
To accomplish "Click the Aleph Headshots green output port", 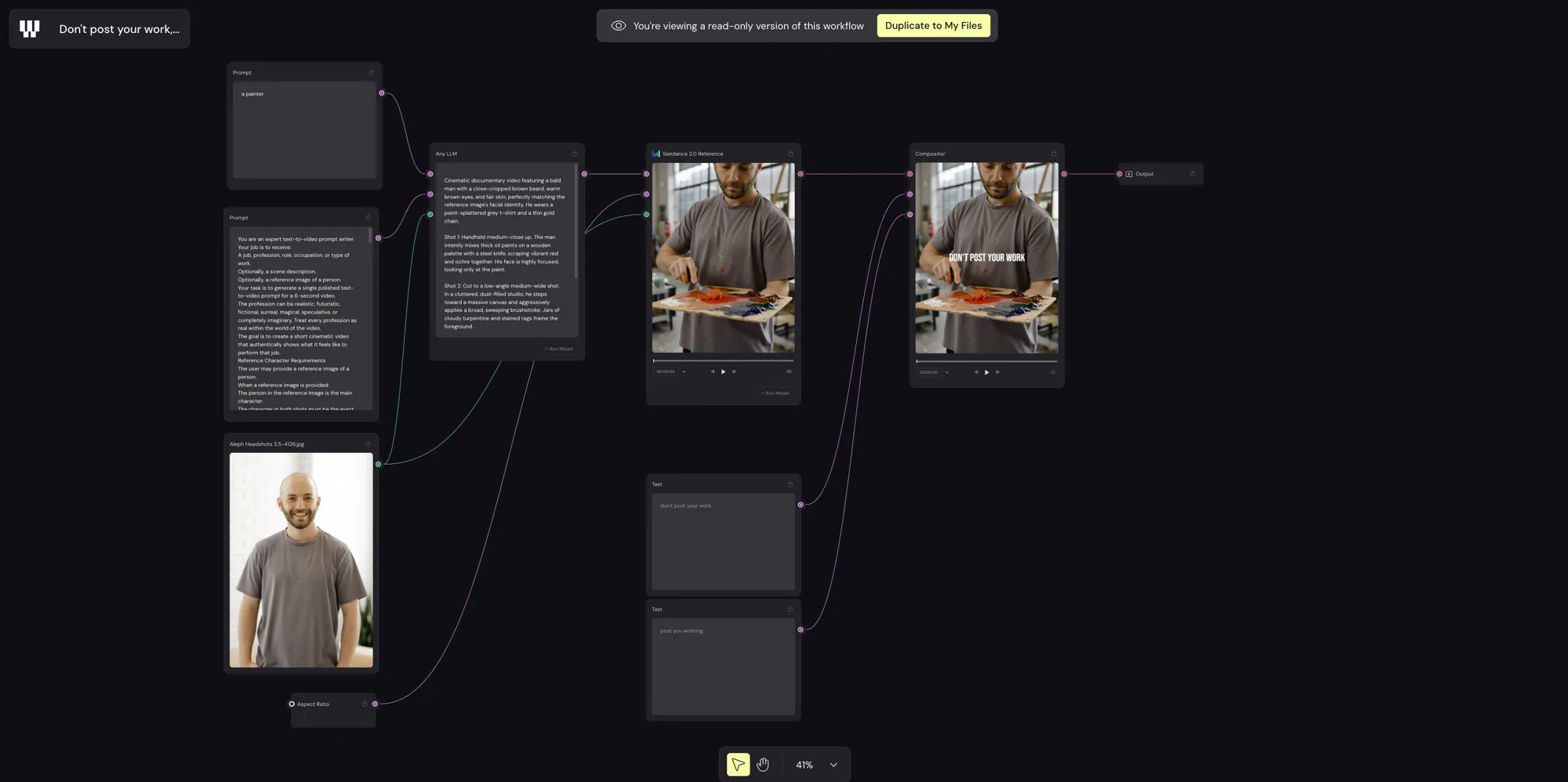I will (378, 464).
